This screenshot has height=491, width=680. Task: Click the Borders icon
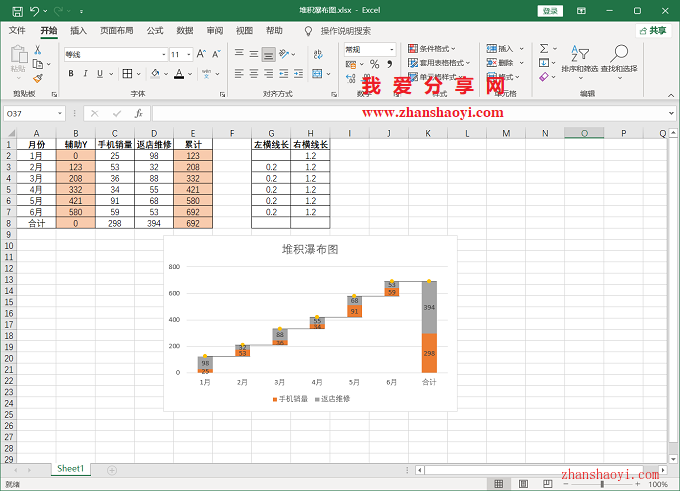point(127,74)
